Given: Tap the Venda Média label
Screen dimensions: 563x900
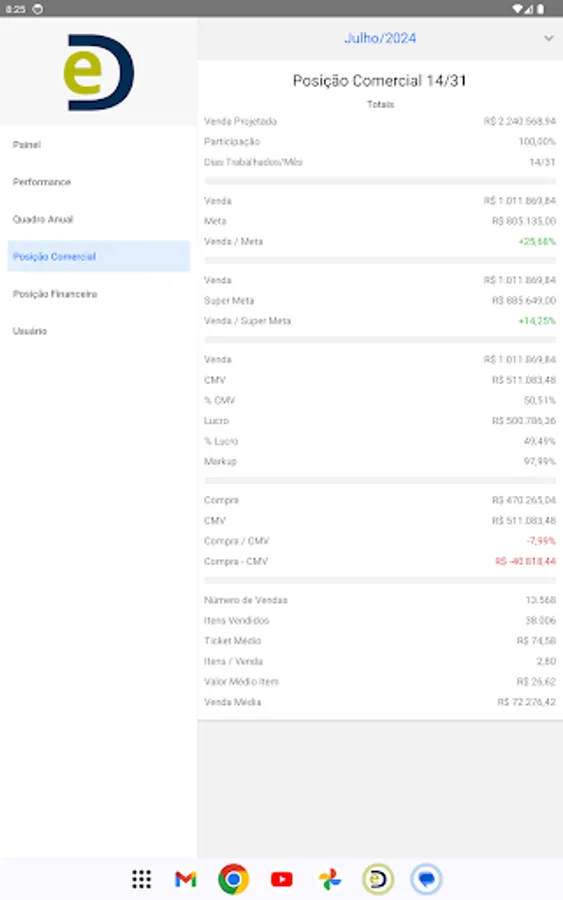Looking at the screenshot, I should coord(232,702).
